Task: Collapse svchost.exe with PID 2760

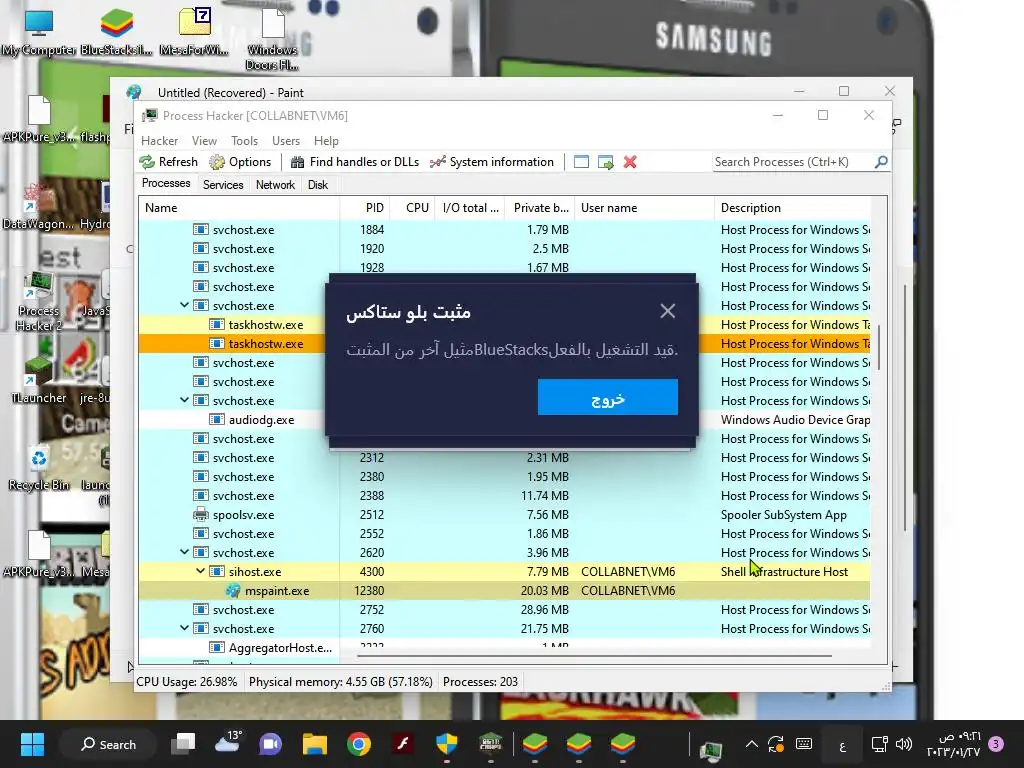Action: (185, 628)
